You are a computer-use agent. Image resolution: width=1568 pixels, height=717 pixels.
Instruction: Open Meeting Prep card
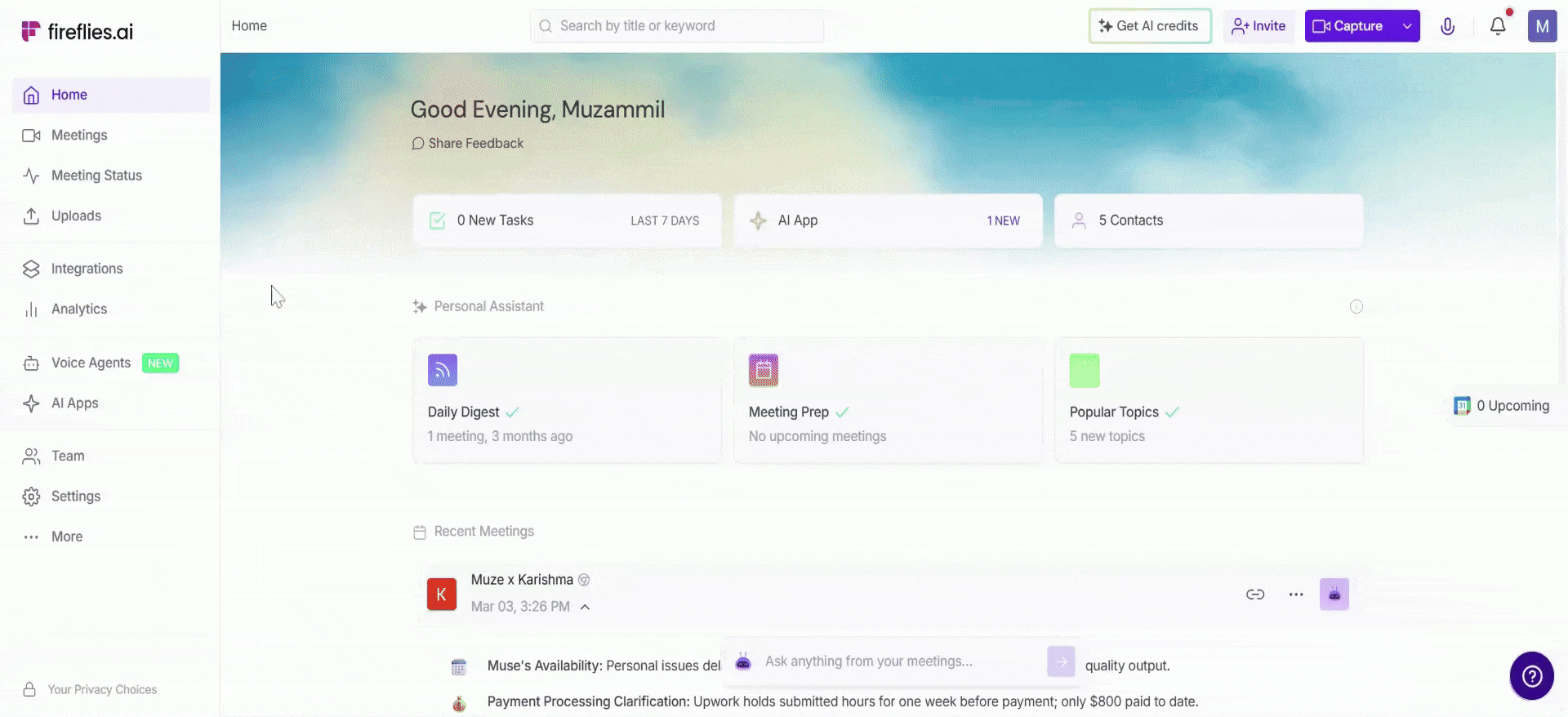(x=889, y=400)
